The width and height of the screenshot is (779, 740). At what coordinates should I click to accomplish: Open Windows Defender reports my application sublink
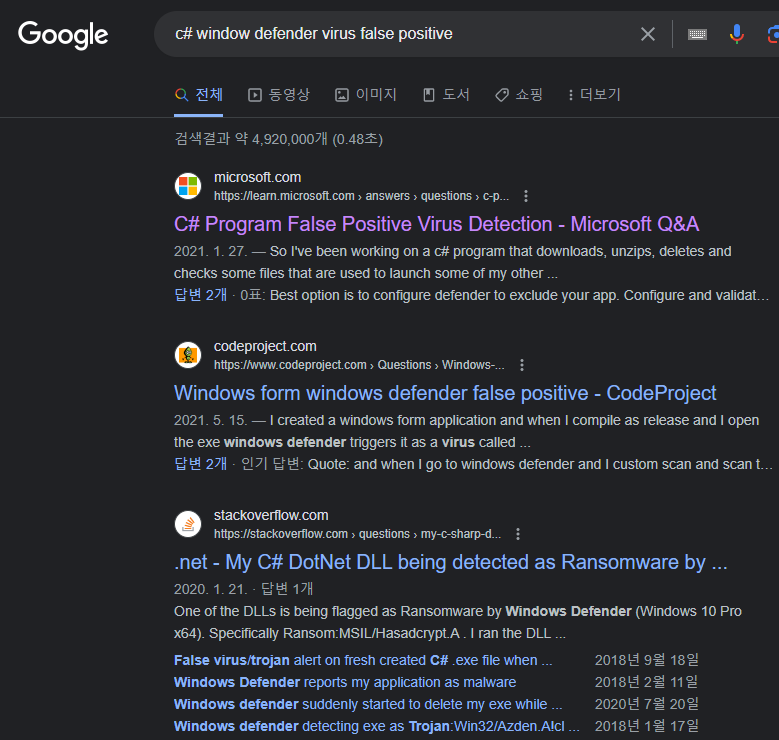pyautogui.click(x=345, y=682)
